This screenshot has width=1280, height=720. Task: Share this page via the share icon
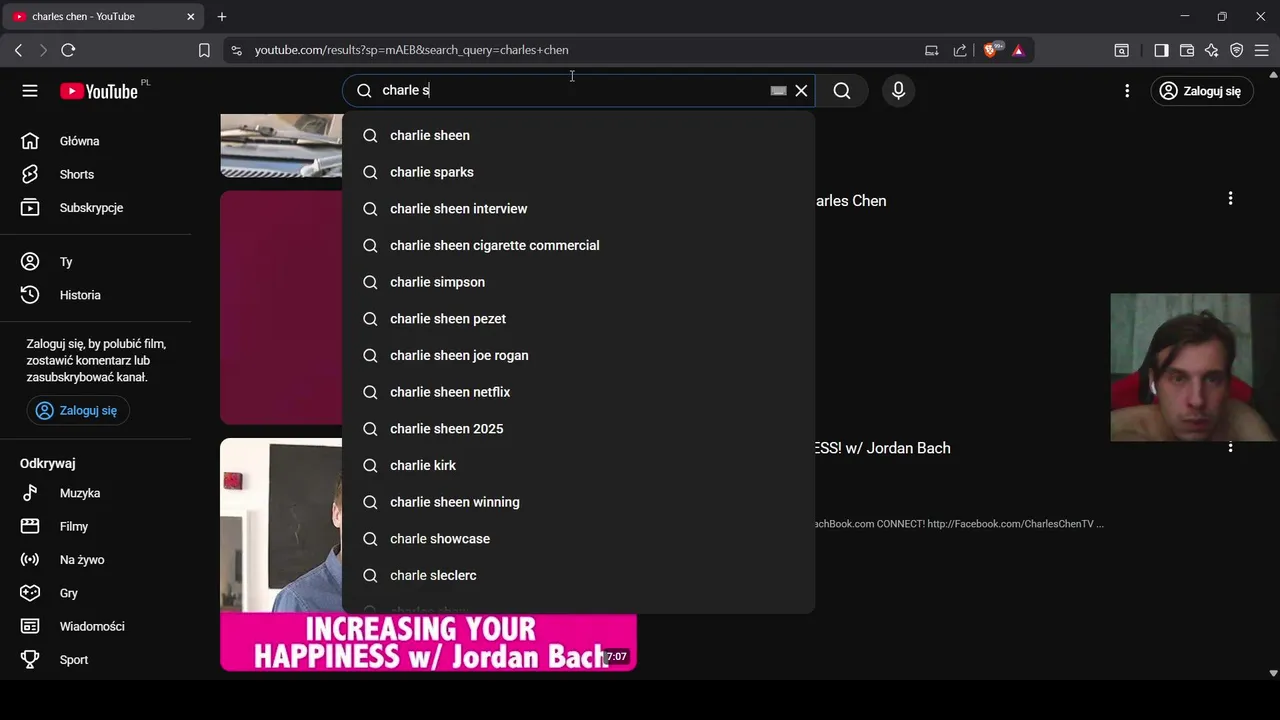[960, 50]
